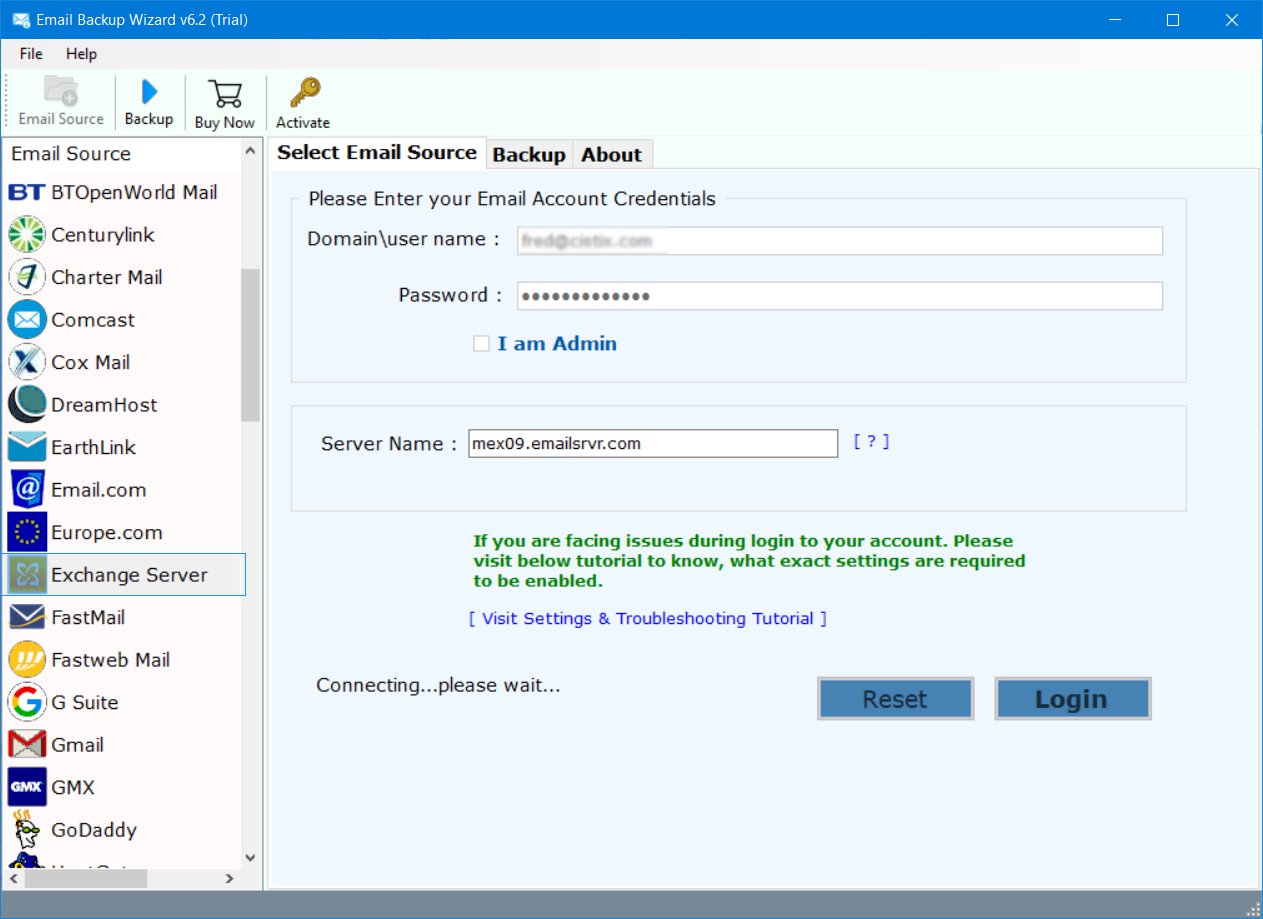Screen dimensions: 1263x919
Task: Open Visit Settings & Troubleshooting Tutorial link
Action: click(648, 619)
